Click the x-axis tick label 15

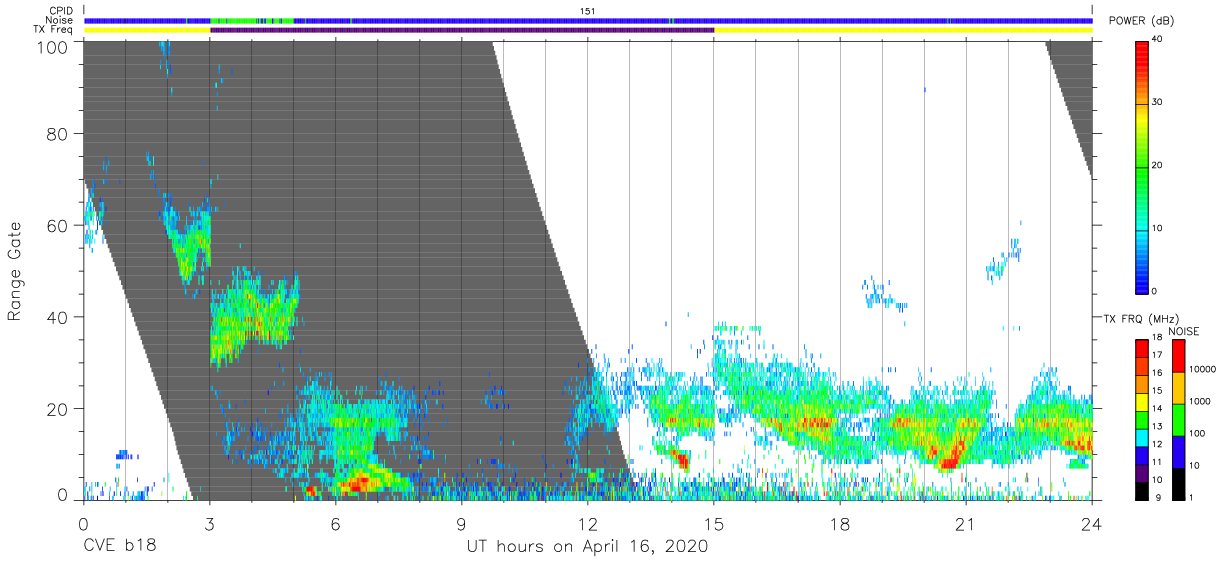coord(713,522)
